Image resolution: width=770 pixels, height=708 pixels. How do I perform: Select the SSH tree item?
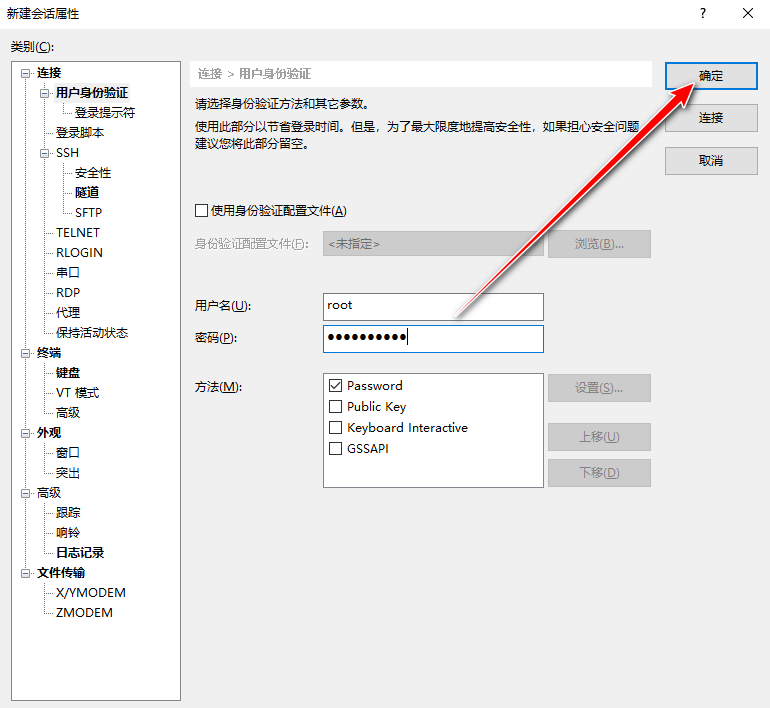pyautogui.click(x=67, y=153)
